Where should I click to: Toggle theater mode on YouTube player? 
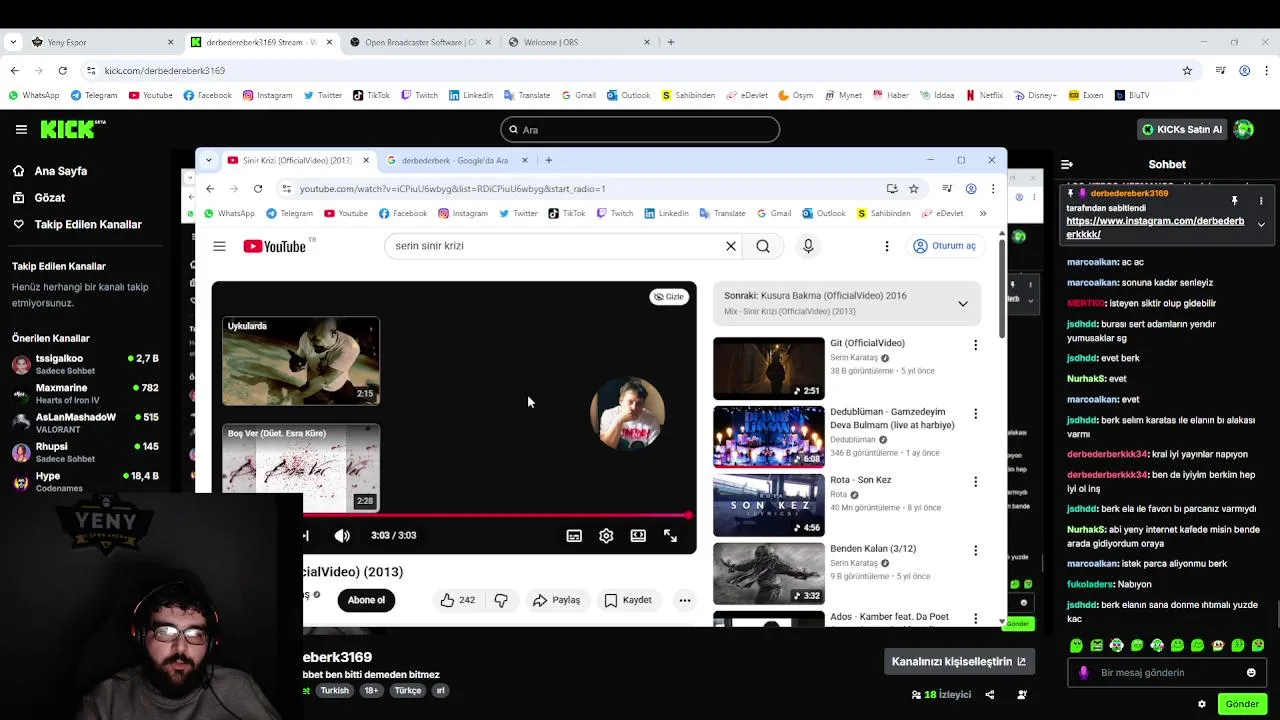[x=638, y=536]
